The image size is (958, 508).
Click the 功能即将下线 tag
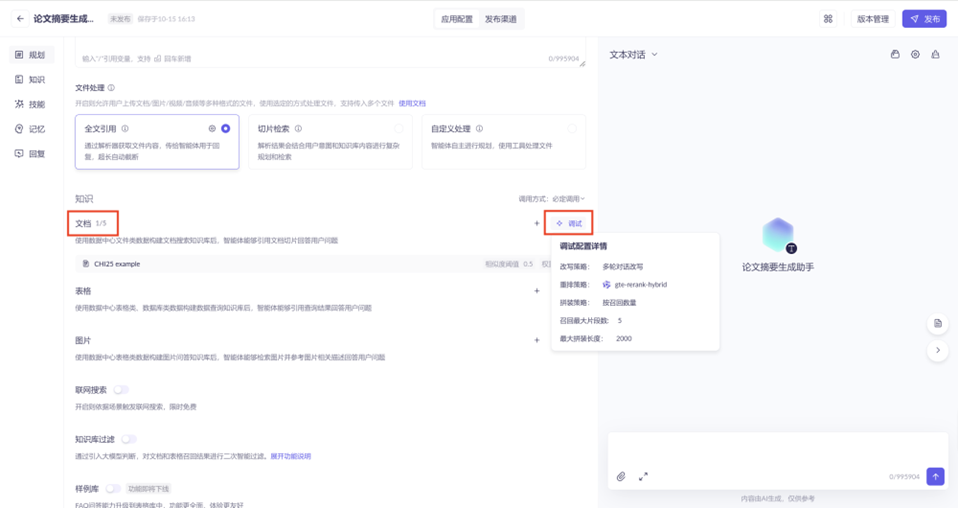click(148, 489)
